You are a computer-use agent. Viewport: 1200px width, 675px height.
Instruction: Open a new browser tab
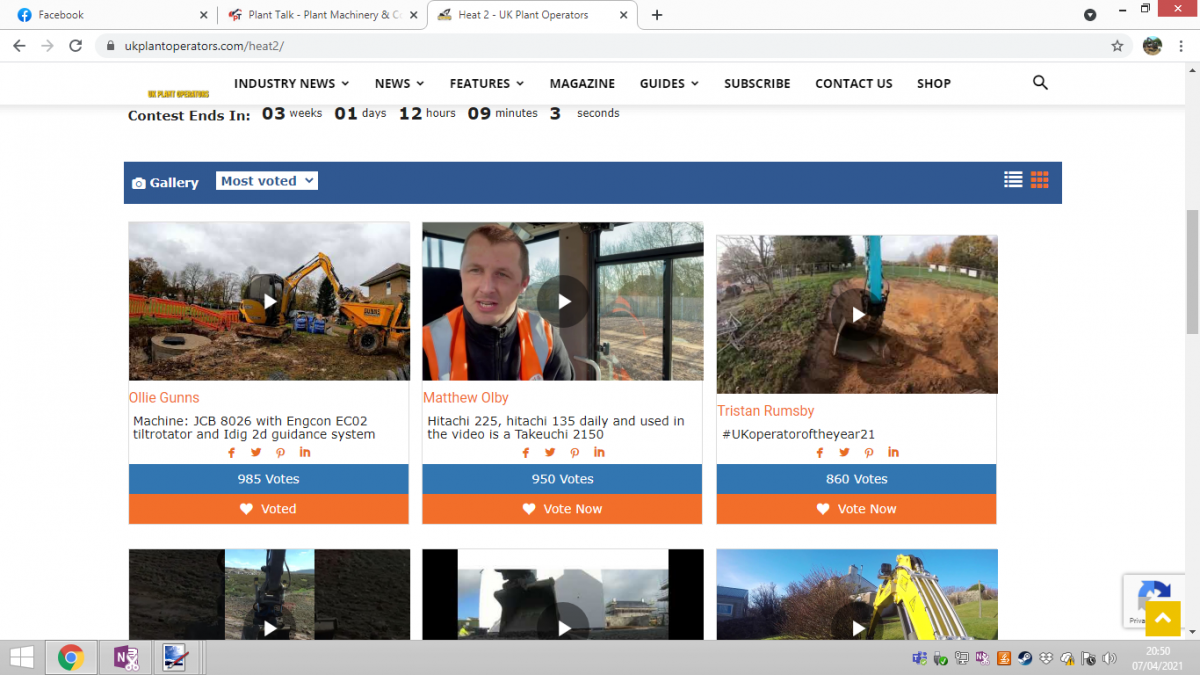point(656,15)
